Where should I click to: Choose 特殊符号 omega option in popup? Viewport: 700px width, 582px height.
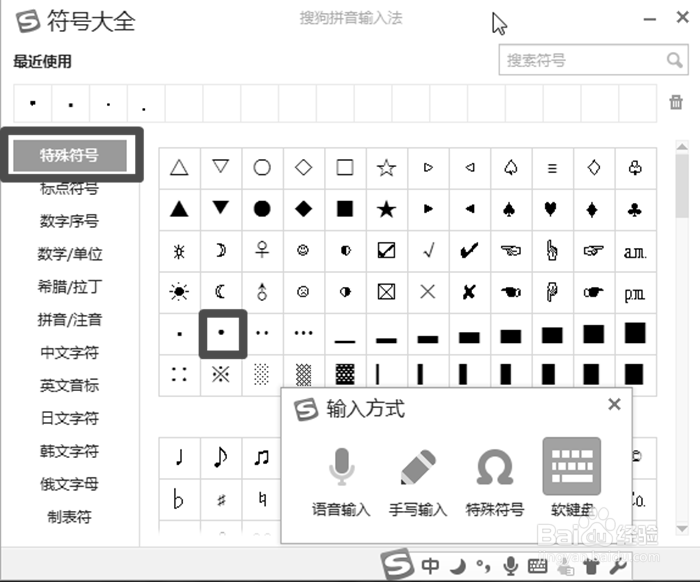[x=495, y=482]
